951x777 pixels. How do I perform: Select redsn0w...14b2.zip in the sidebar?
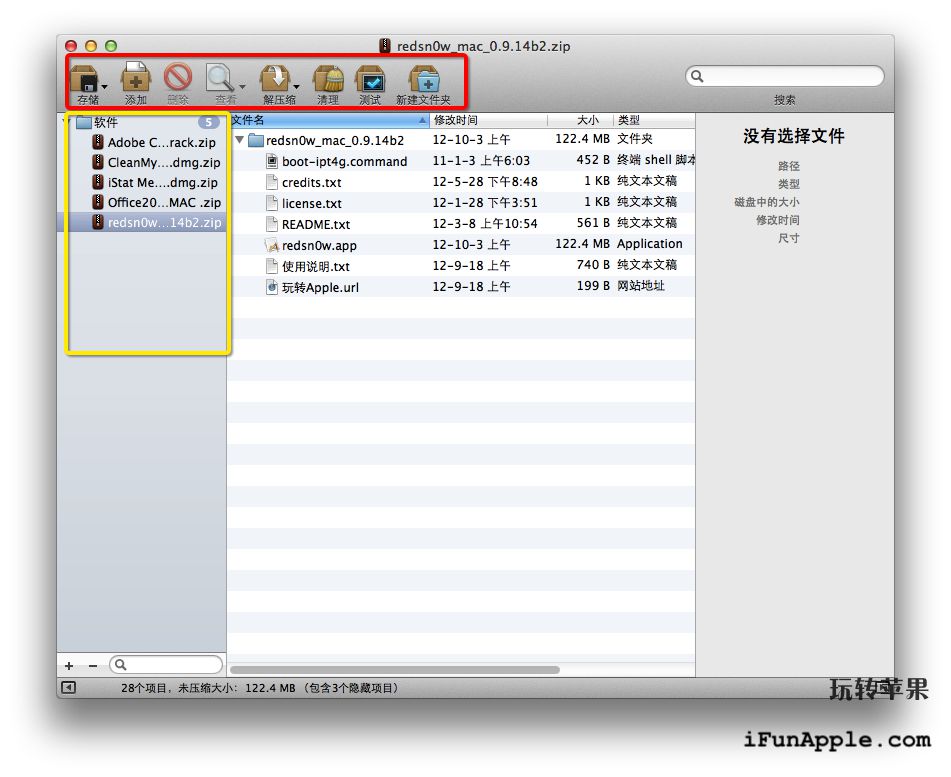(x=143, y=223)
